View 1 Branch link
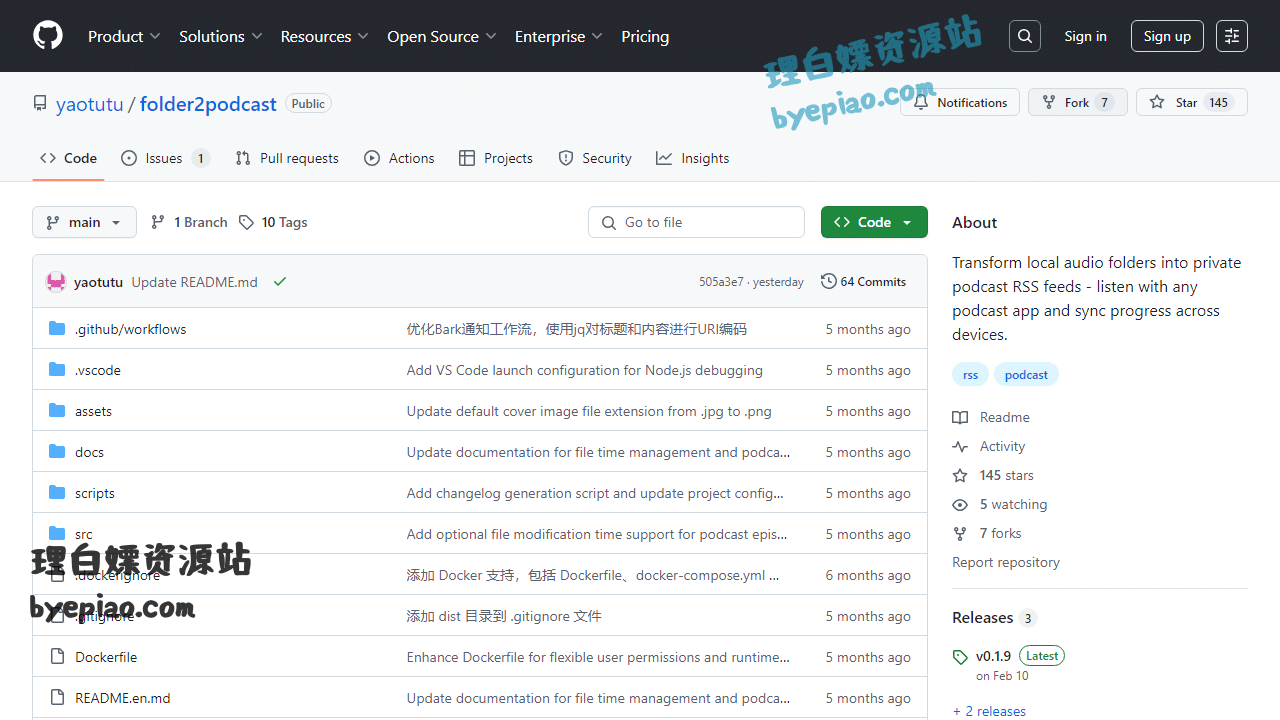The height and width of the screenshot is (720, 1280). pos(189,222)
